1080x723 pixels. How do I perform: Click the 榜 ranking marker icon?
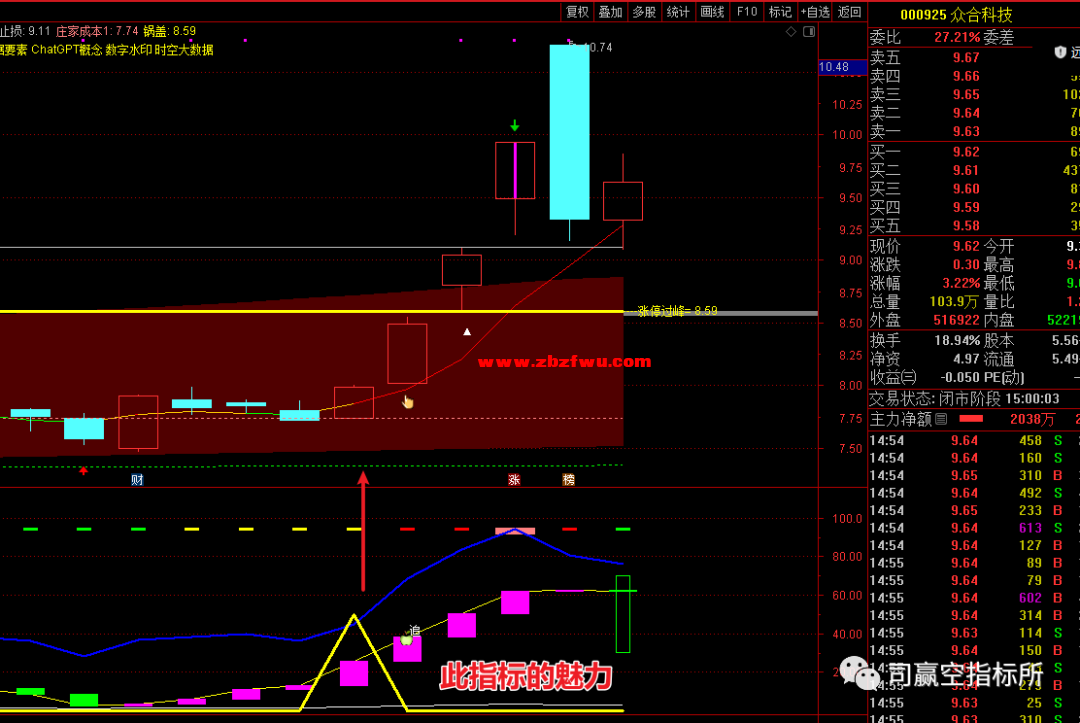(568, 480)
